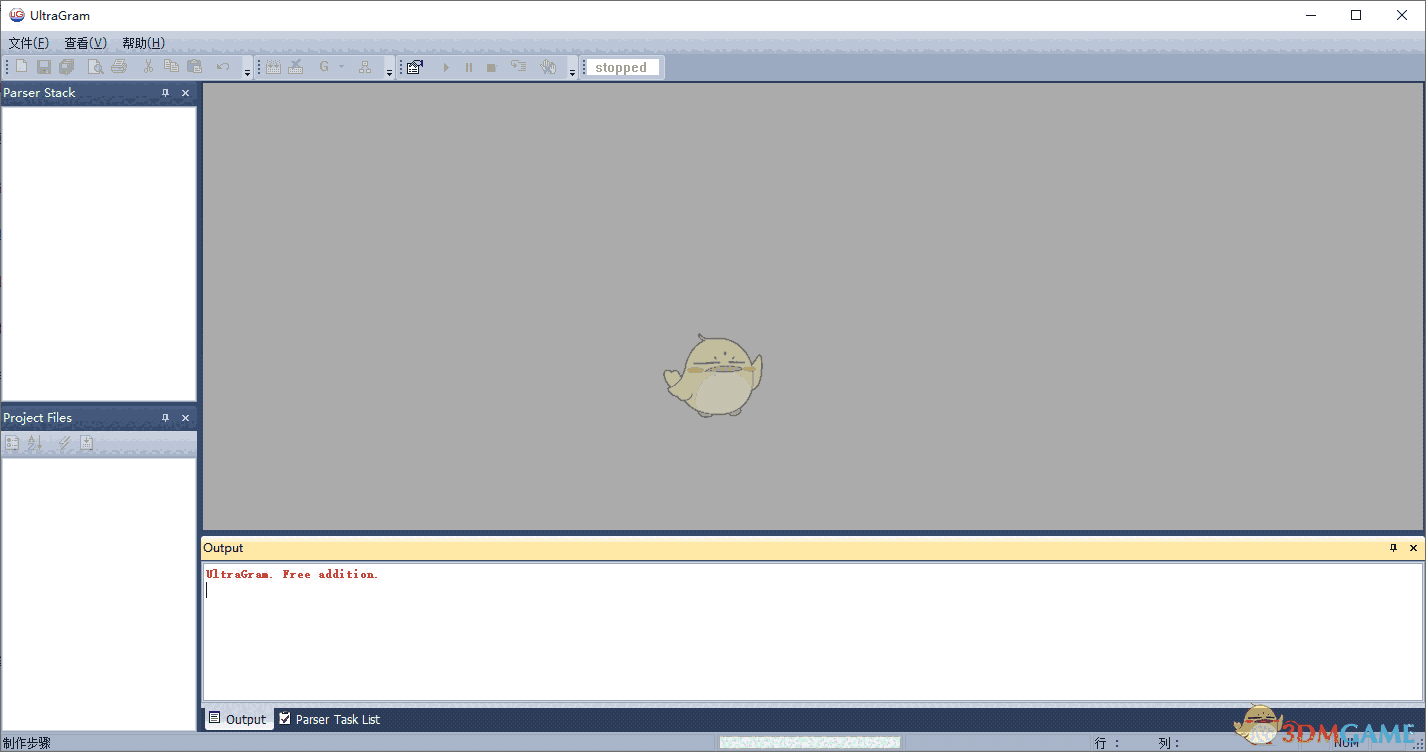The height and width of the screenshot is (752, 1426).
Task: Close the Project Files panel
Action: click(185, 418)
